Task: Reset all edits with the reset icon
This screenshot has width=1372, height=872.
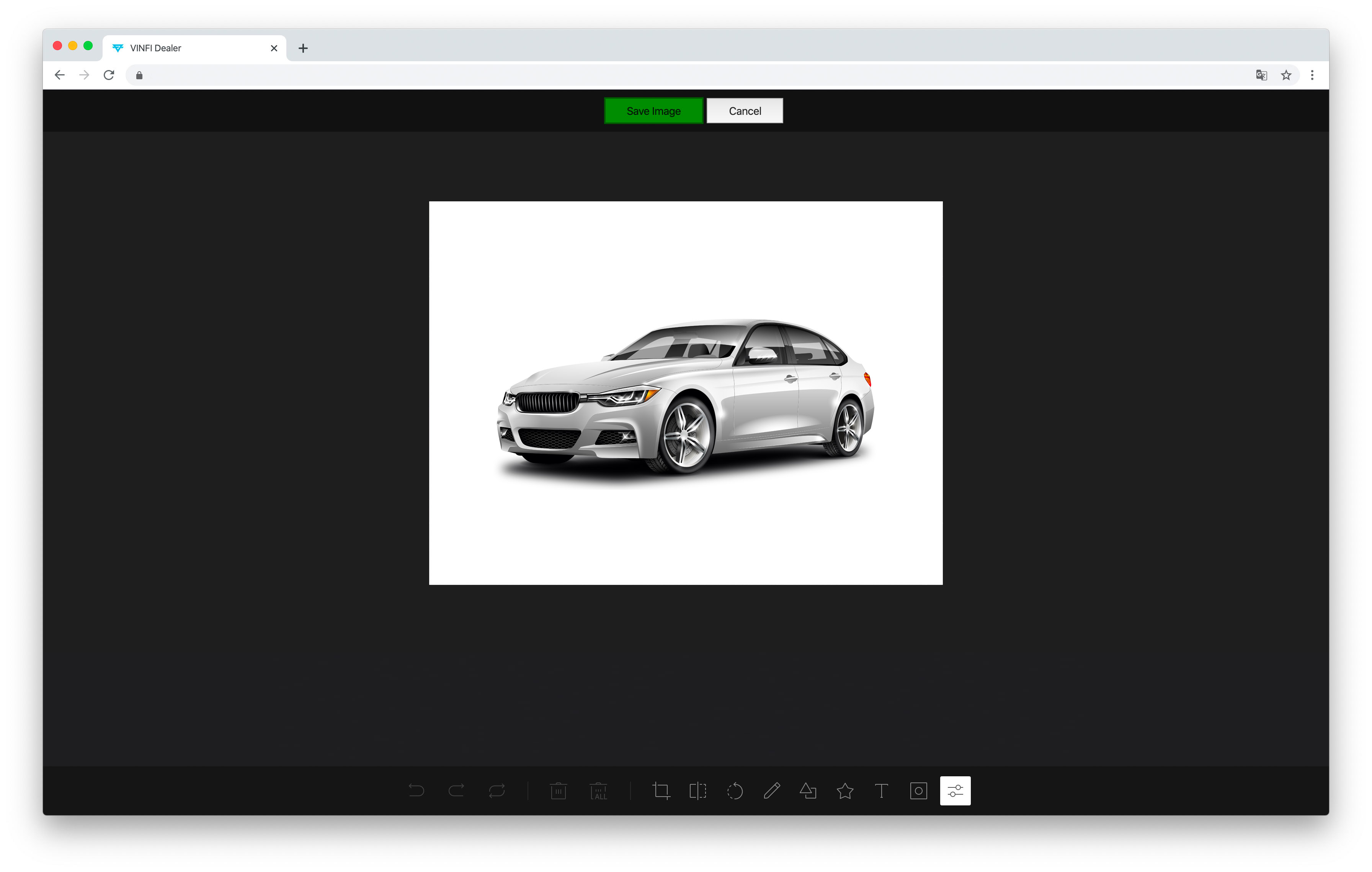Action: pyautogui.click(x=497, y=790)
